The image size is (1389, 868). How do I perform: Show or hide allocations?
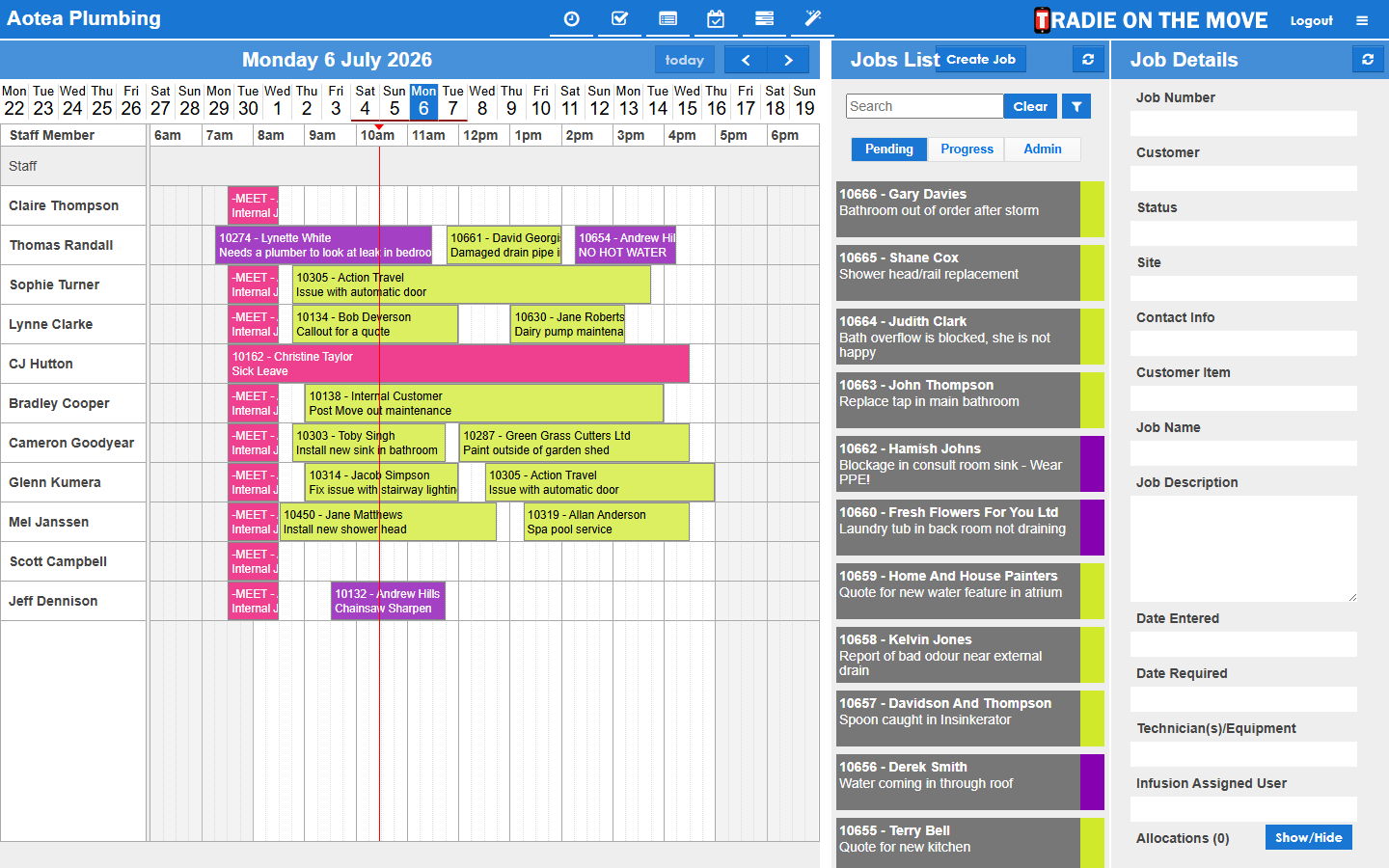(x=1309, y=837)
